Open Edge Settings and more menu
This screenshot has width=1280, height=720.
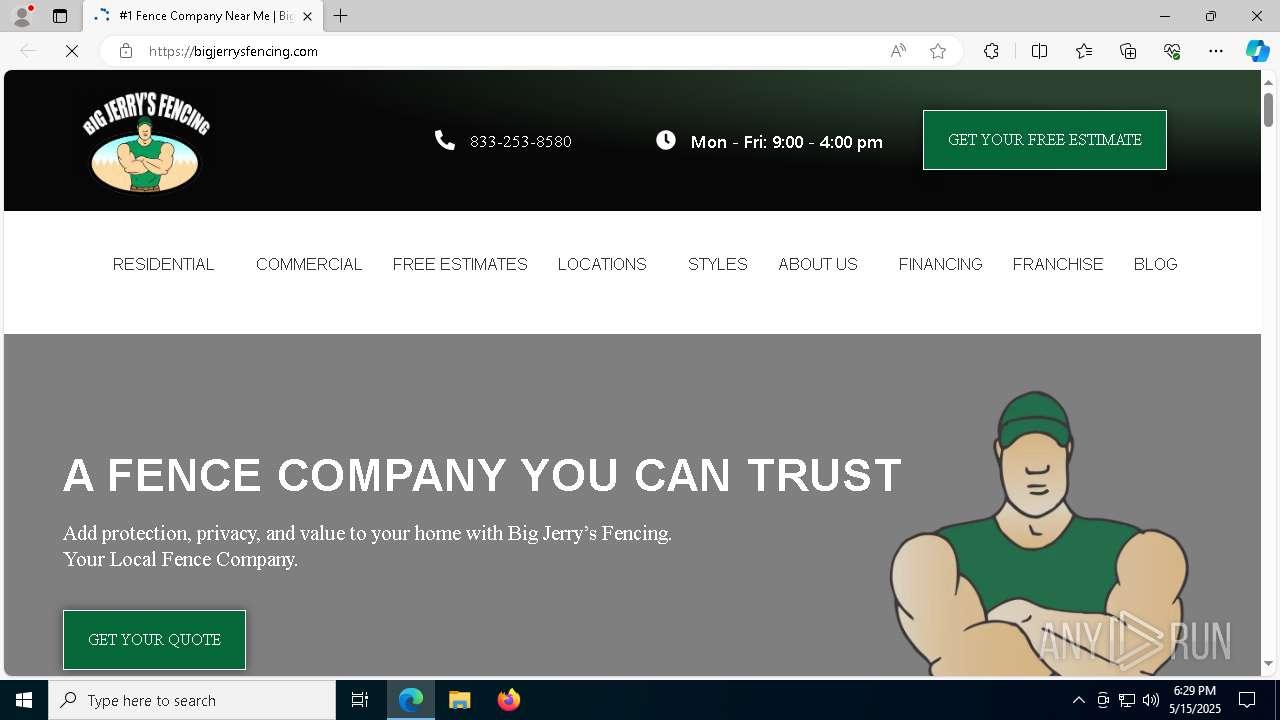click(1216, 51)
